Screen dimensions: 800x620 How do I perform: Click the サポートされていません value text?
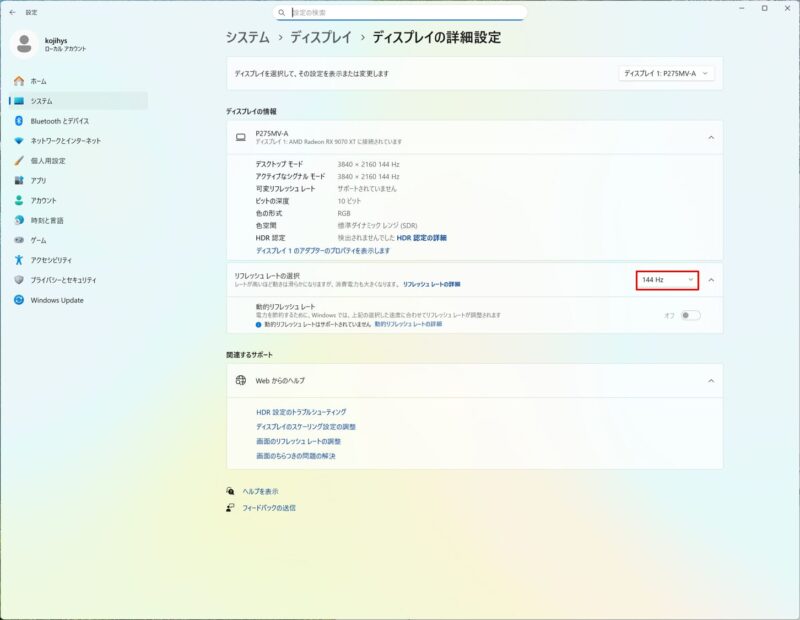pyautogui.click(x=367, y=189)
